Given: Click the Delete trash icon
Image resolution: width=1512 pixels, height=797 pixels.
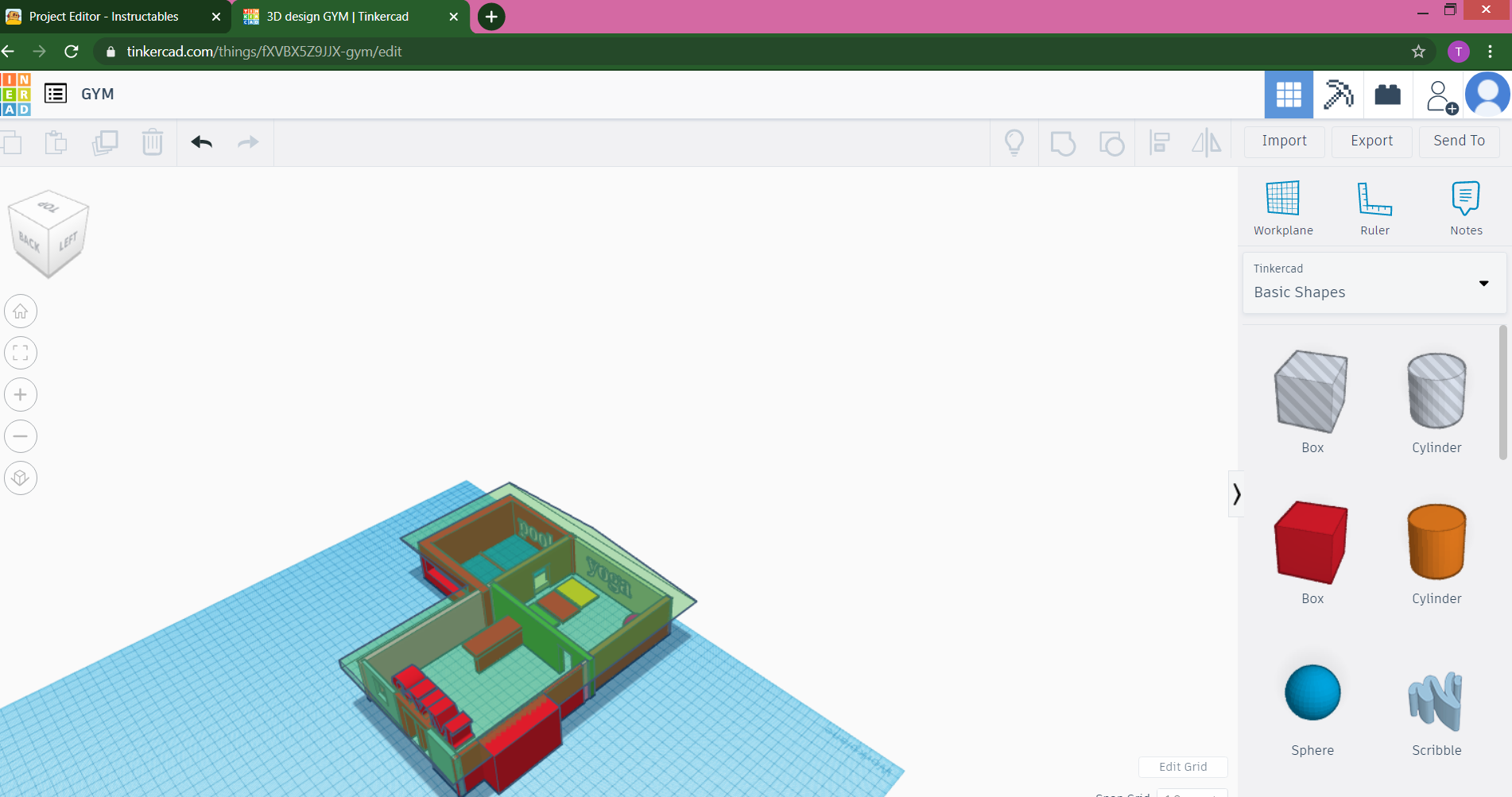Looking at the screenshot, I should (153, 143).
